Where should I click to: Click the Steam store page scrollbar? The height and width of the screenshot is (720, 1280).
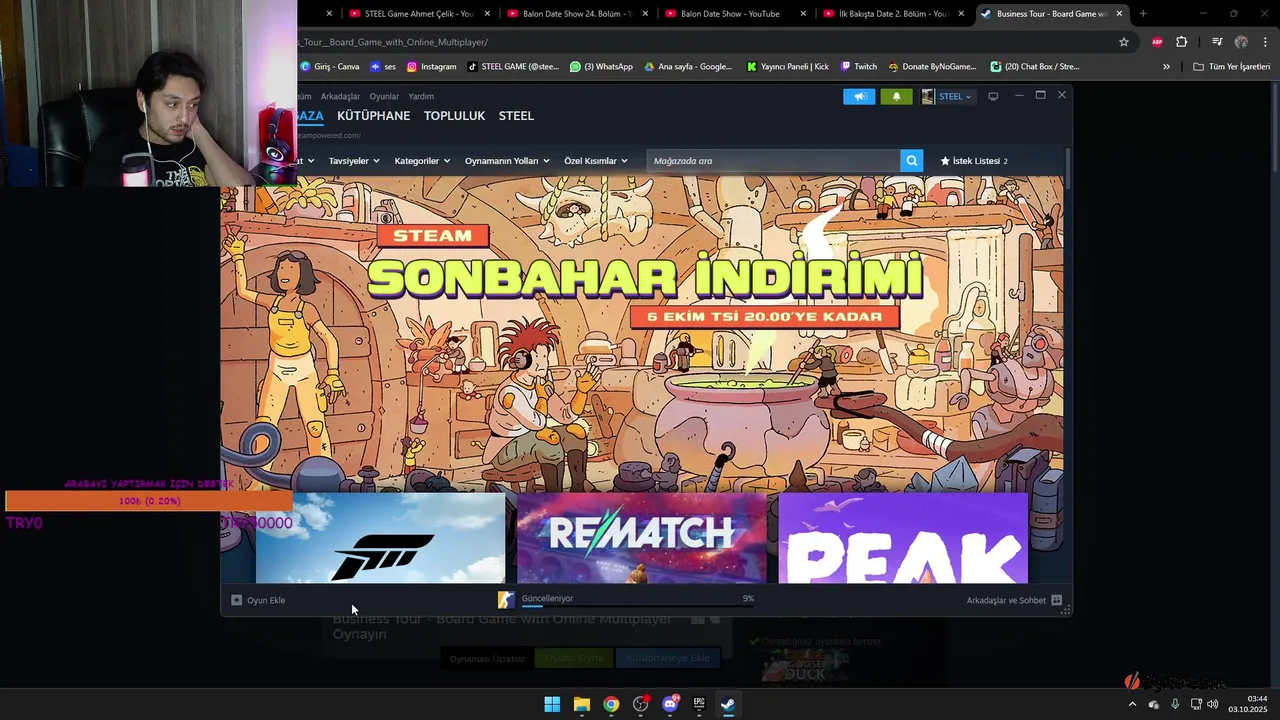point(1068,168)
